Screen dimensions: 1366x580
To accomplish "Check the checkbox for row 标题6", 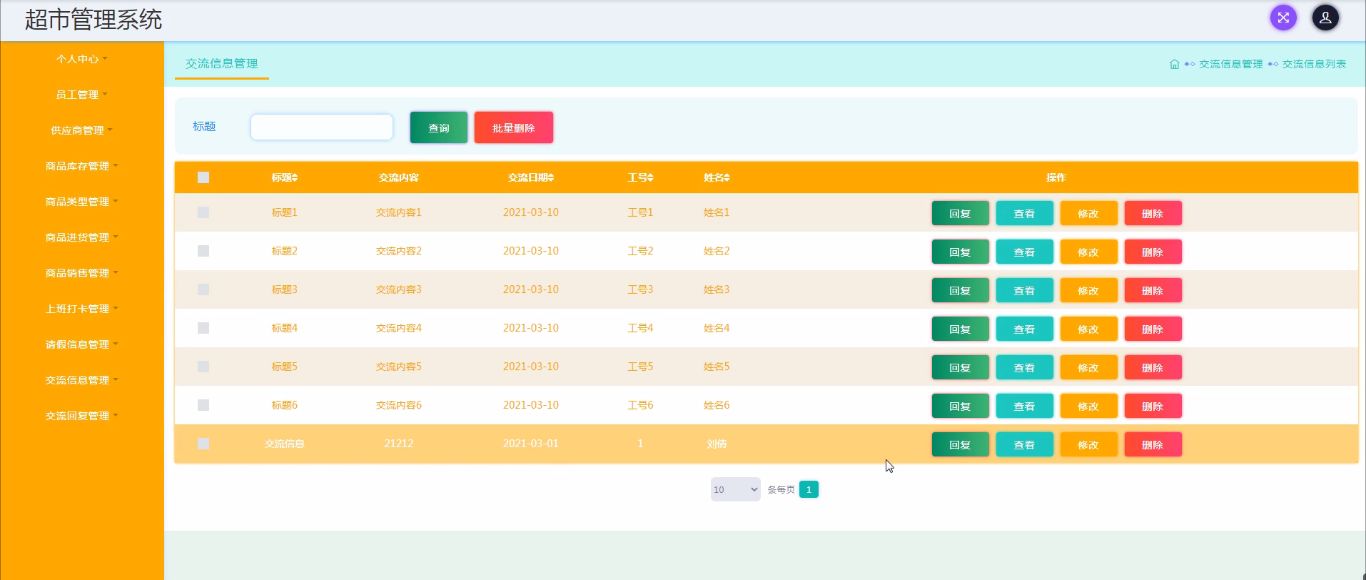I will point(203,405).
